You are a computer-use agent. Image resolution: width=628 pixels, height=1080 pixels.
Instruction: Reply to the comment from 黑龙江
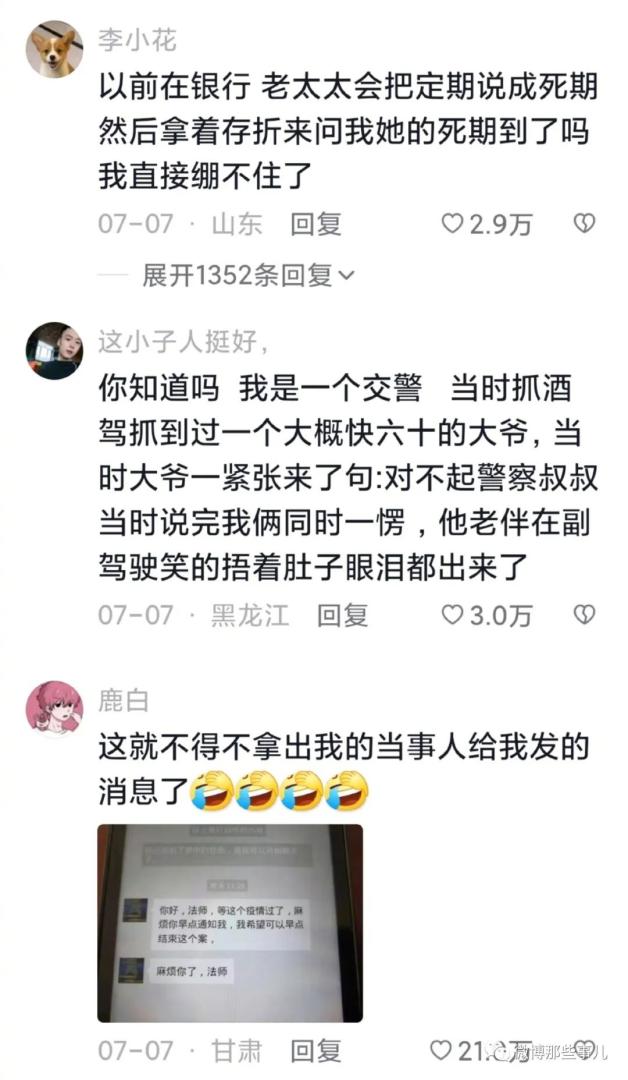[x=342, y=616]
